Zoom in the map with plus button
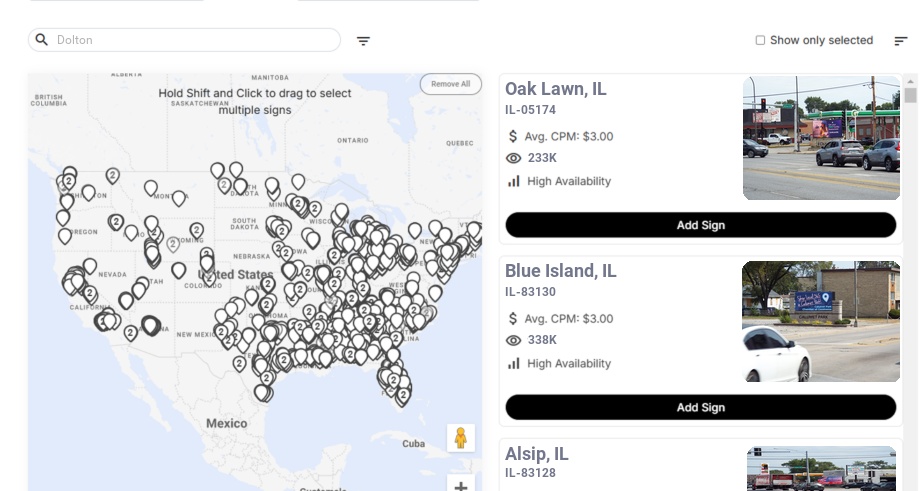The width and height of the screenshot is (920, 491). tap(461, 486)
